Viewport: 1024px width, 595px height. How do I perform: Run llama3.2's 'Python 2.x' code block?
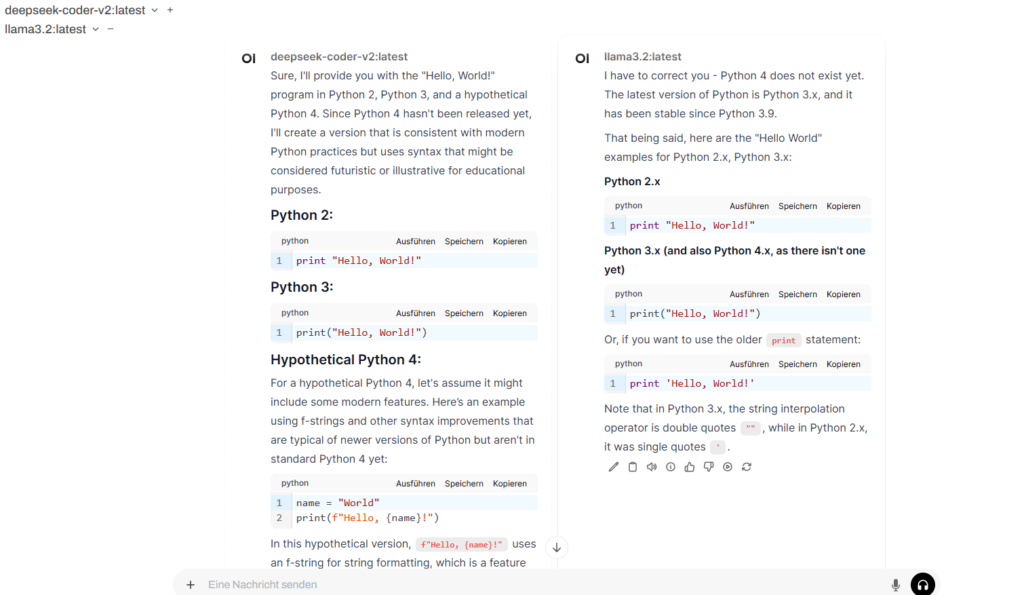click(x=749, y=206)
